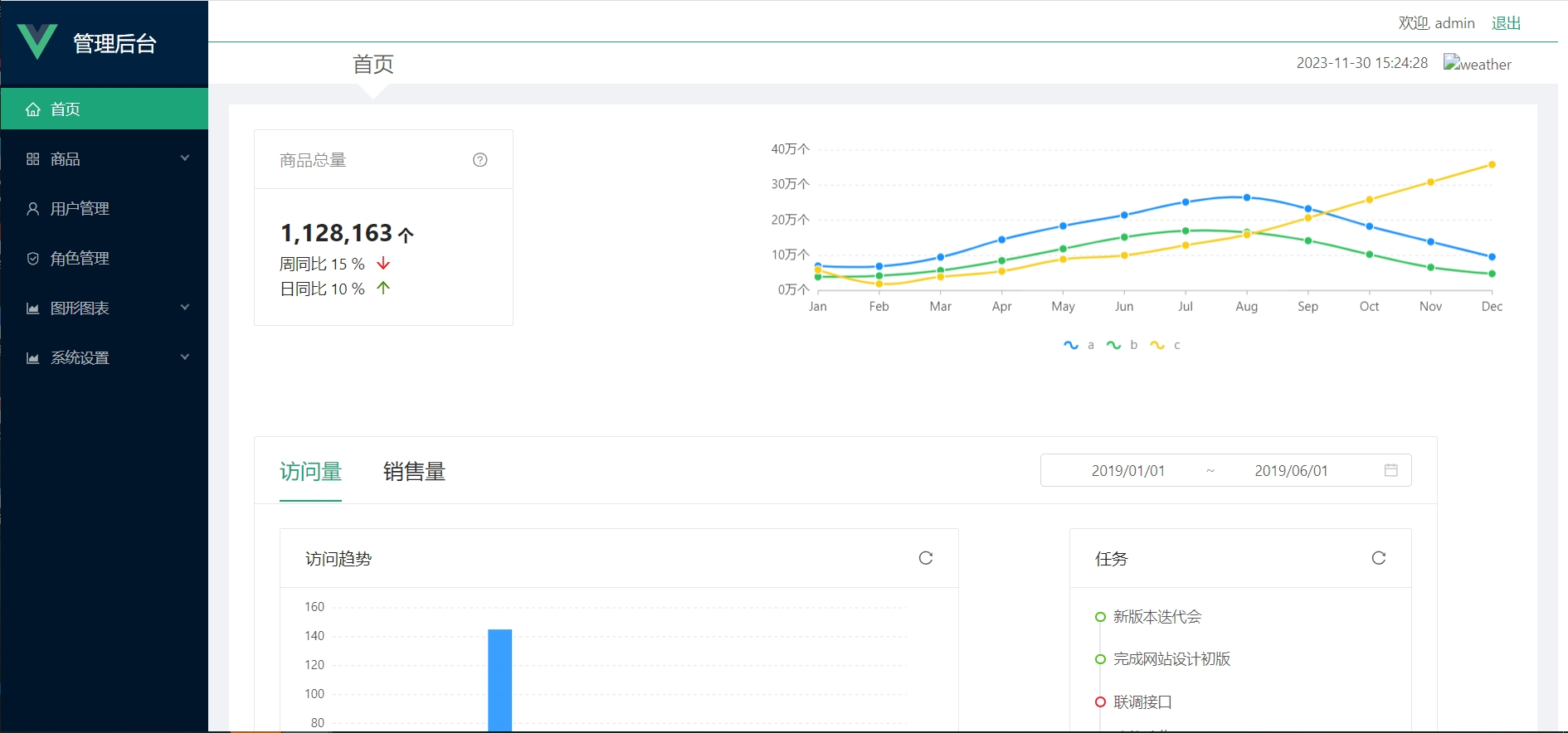This screenshot has width=1568, height=733.
Task: Click the 退出 logout link
Action: [1506, 23]
